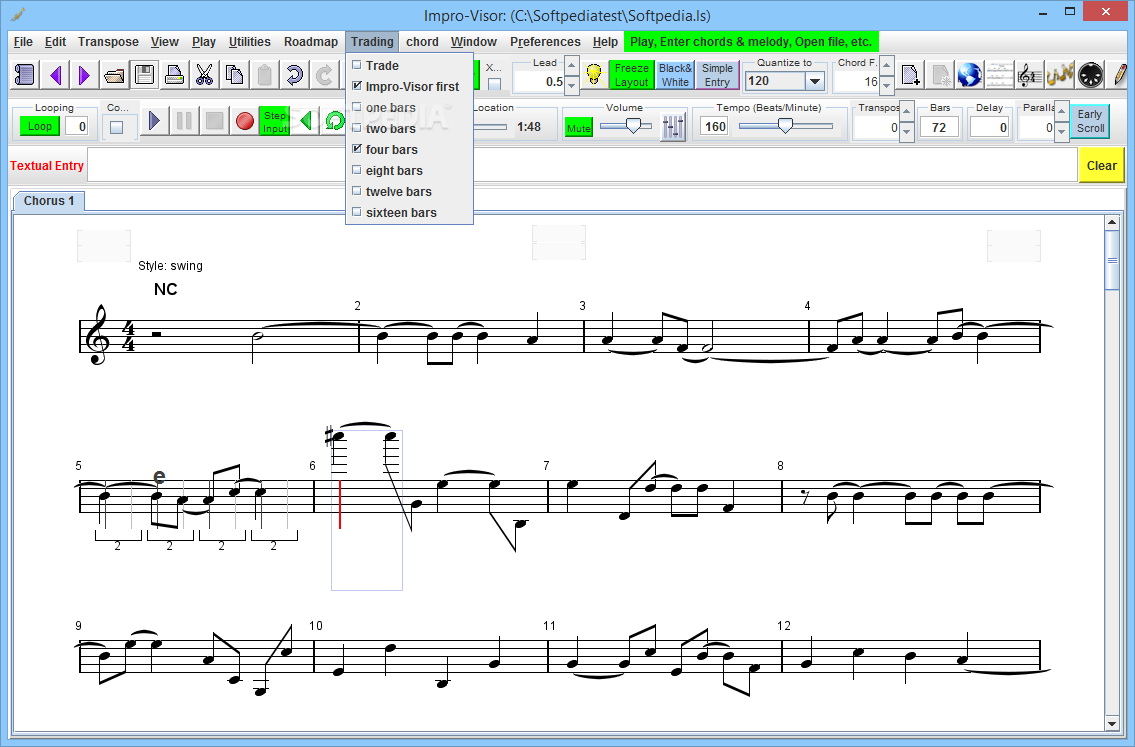
Task: Pause playback with the pause button
Action: point(185,120)
